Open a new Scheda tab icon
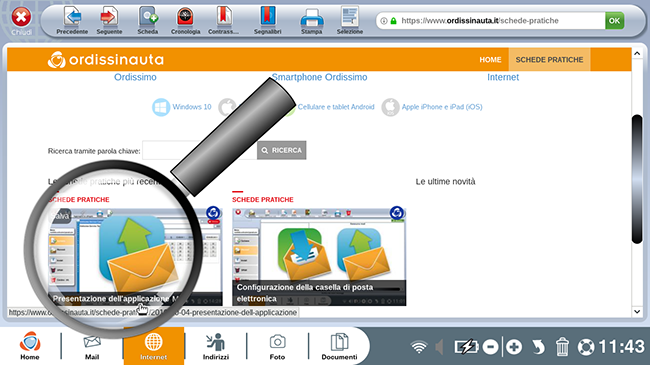 tap(148, 17)
